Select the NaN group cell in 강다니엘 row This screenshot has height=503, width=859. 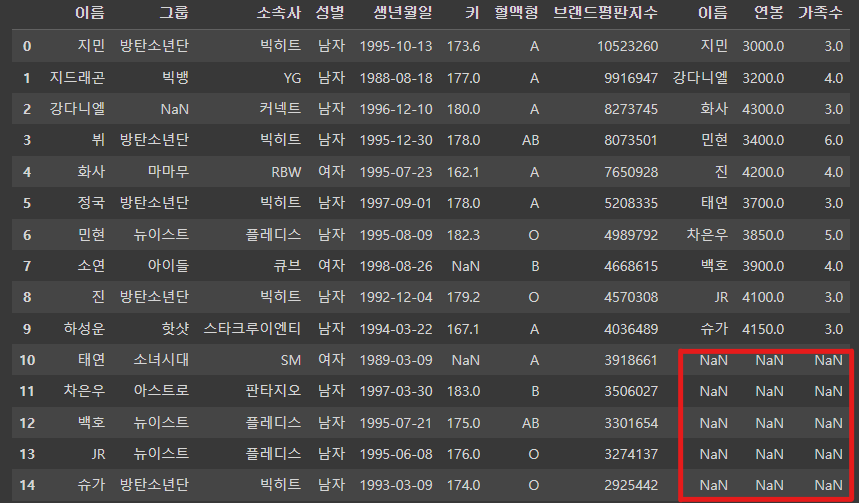pyautogui.click(x=175, y=109)
